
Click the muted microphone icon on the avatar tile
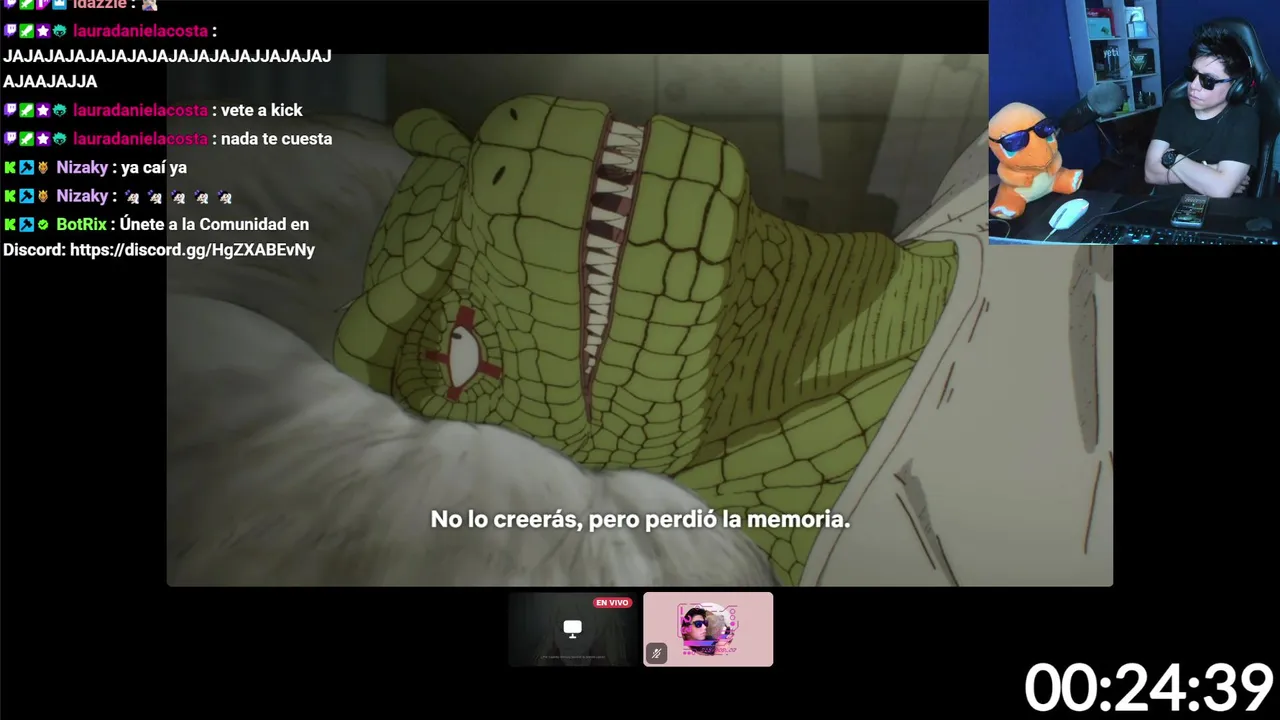coord(657,653)
